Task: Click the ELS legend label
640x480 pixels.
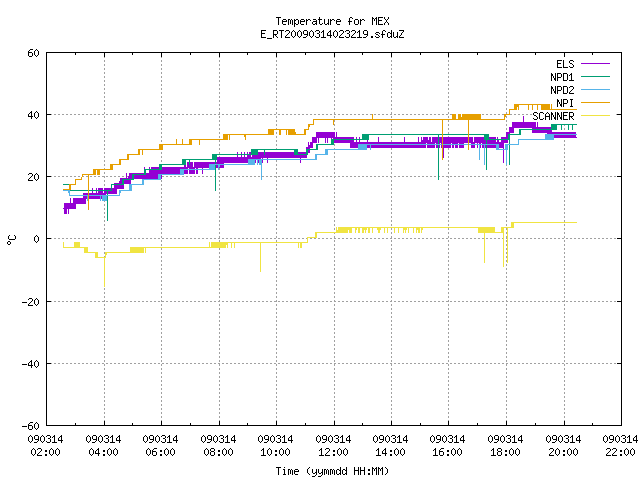Action: 565,64
